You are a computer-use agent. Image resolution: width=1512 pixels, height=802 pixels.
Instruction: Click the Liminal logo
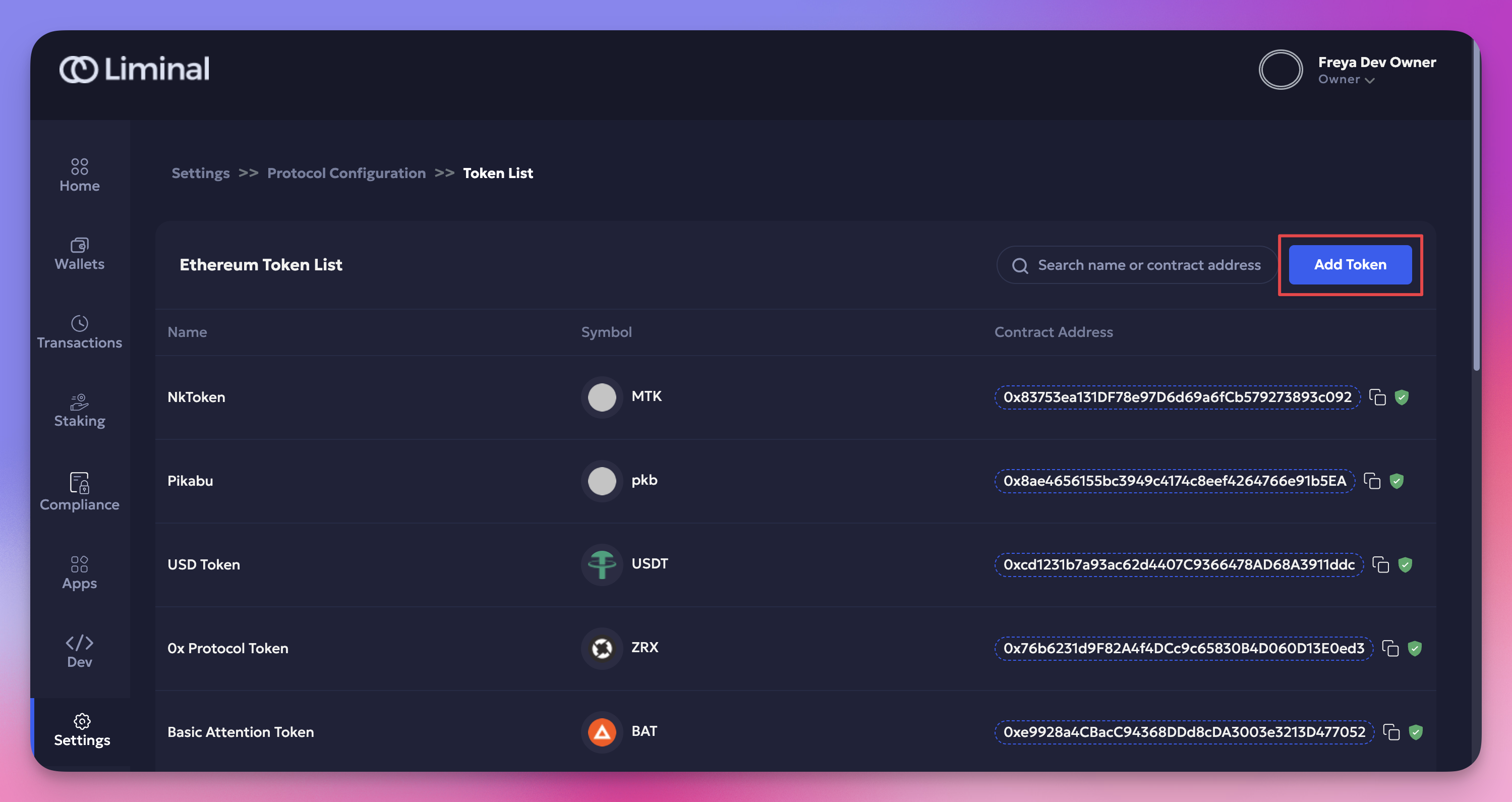coord(135,69)
